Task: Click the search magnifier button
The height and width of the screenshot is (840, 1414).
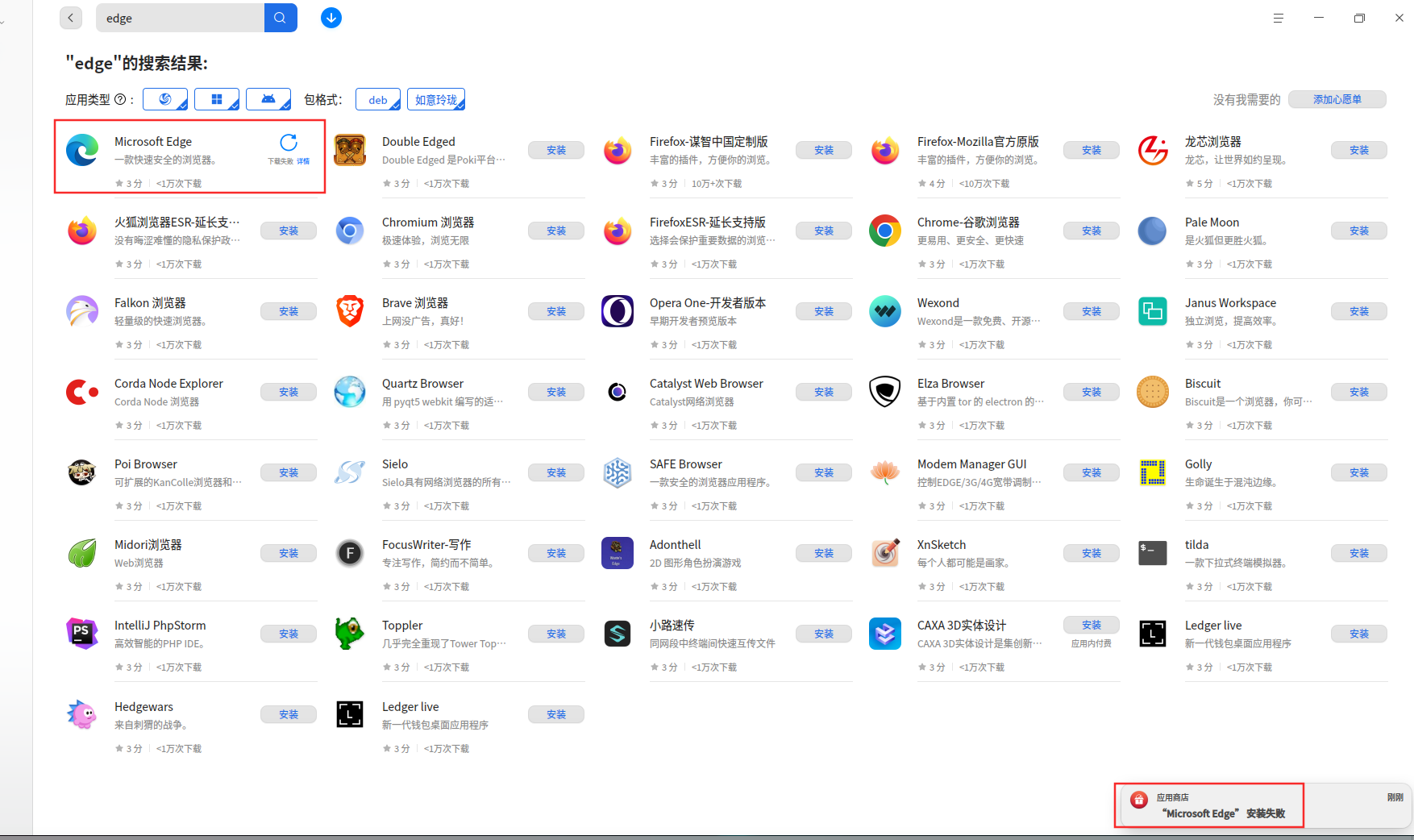Action: (281, 18)
